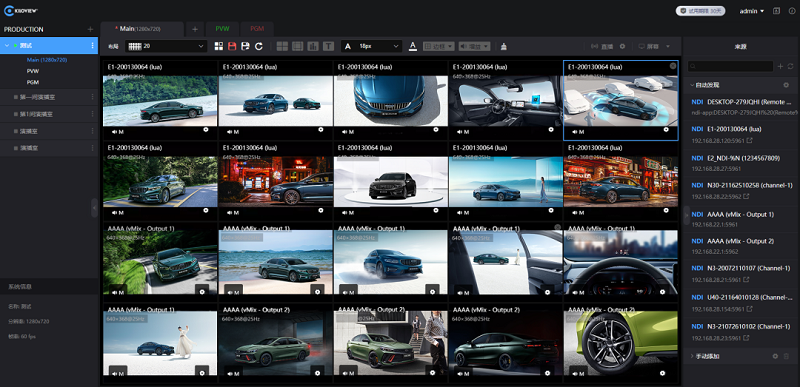Viewport: 800px width, 387px height.
Task: Click the text overlay T icon
Action: tap(329, 46)
